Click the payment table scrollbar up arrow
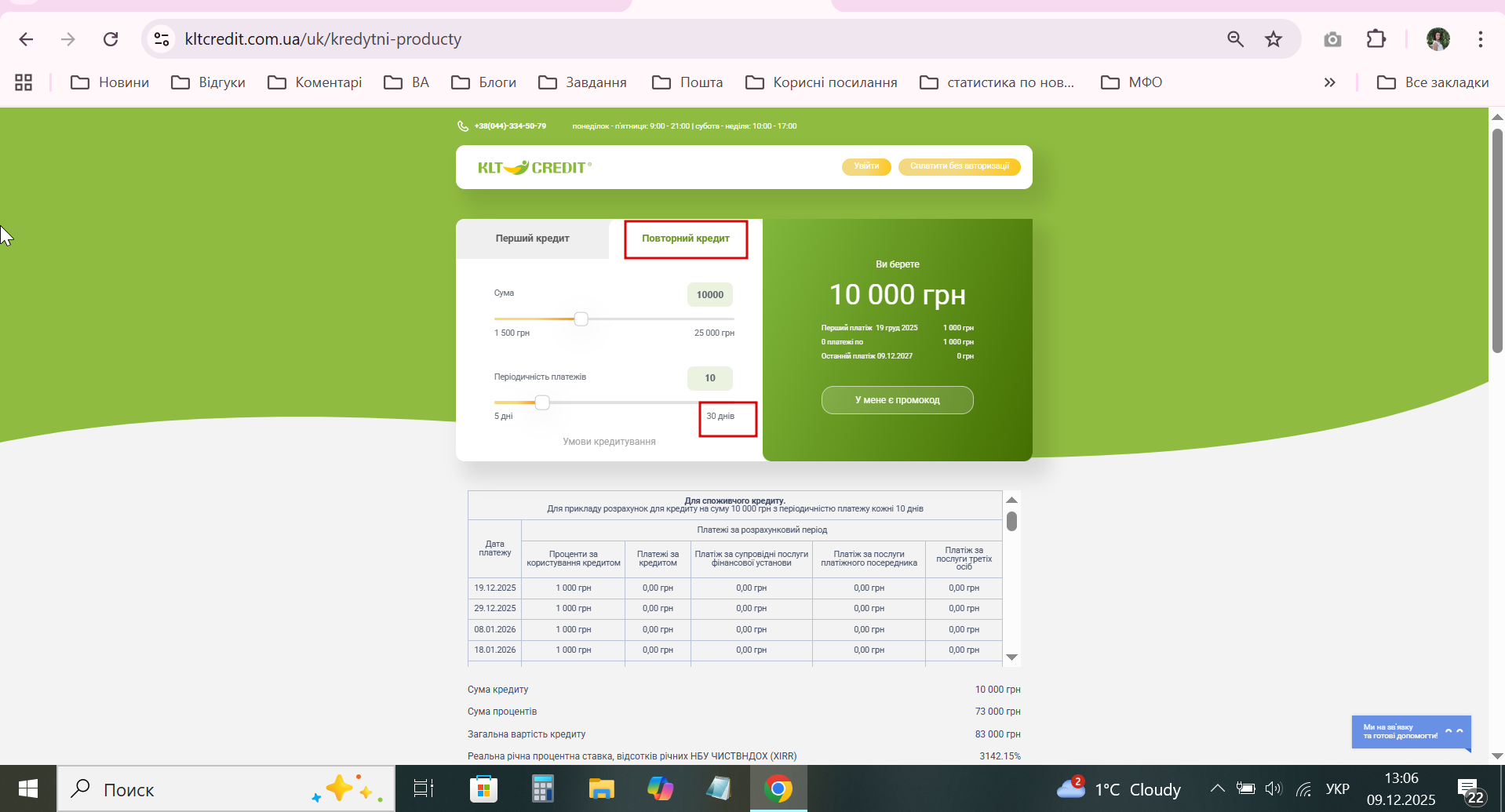The height and width of the screenshot is (812, 1505). (x=1011, y=500)
